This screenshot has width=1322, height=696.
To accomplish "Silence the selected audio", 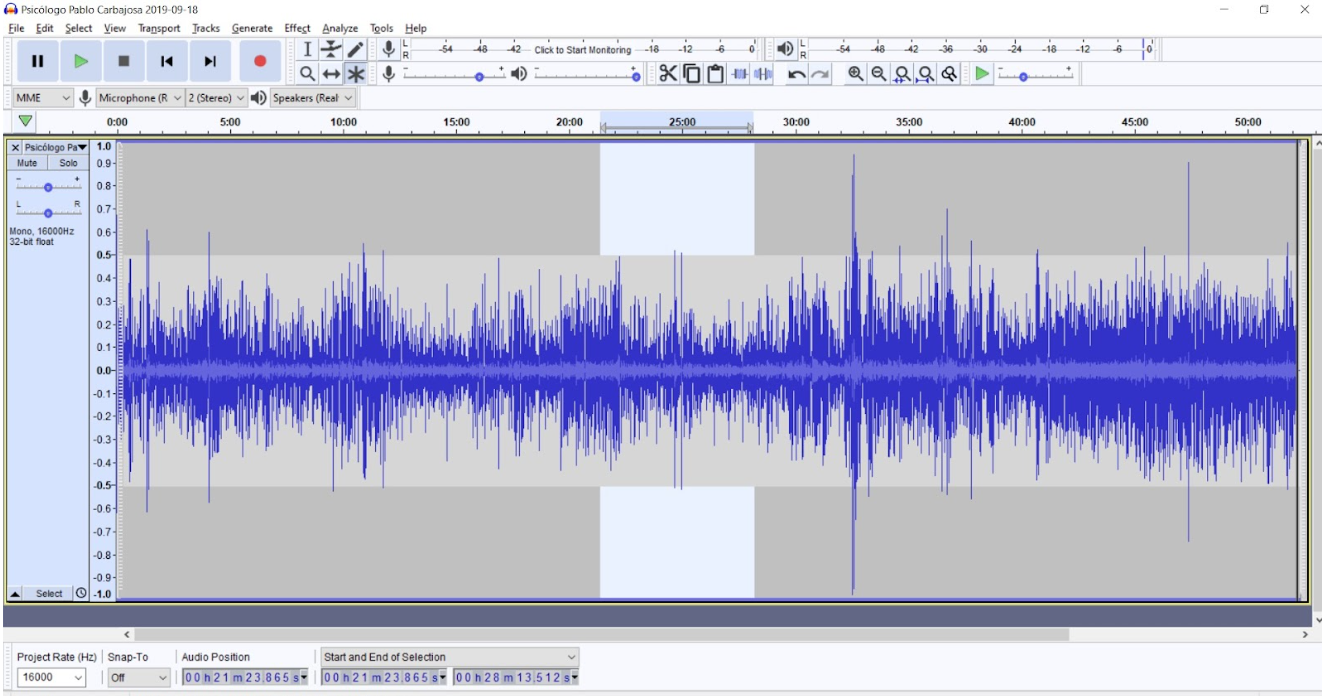I will pyautogui.click(x=763, y=73).
